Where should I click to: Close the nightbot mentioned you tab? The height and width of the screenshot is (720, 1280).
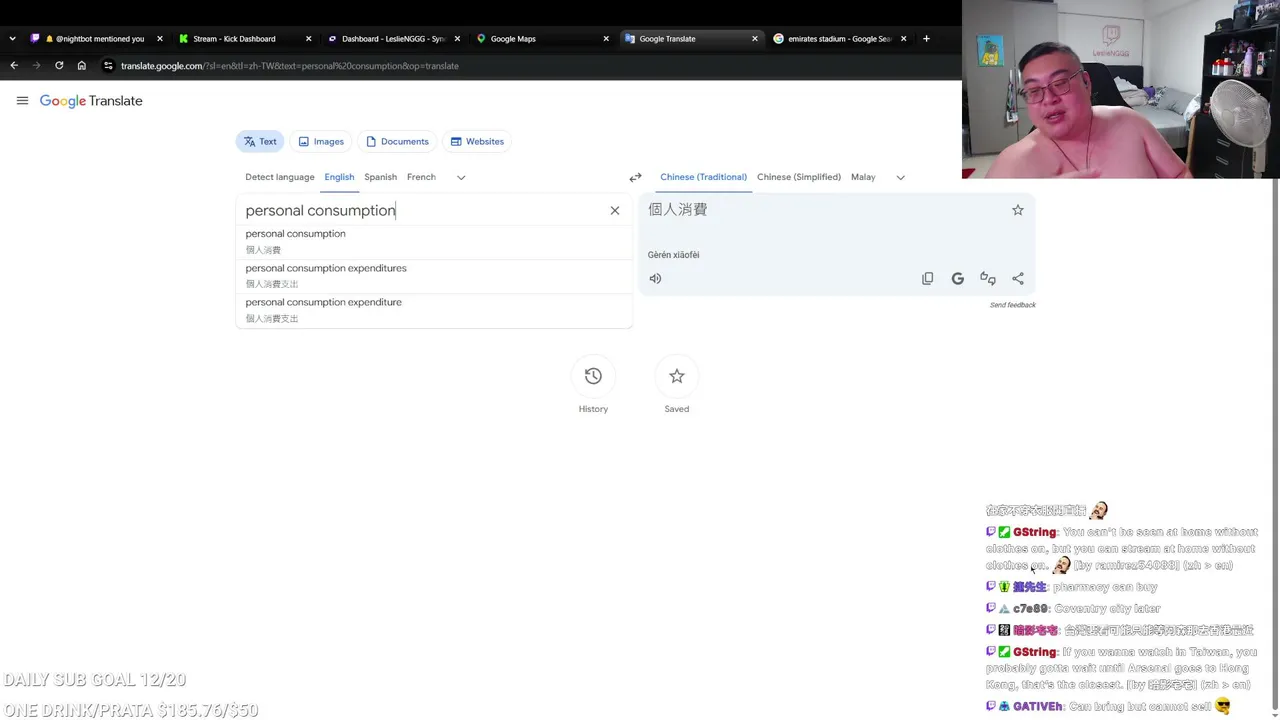159,39
